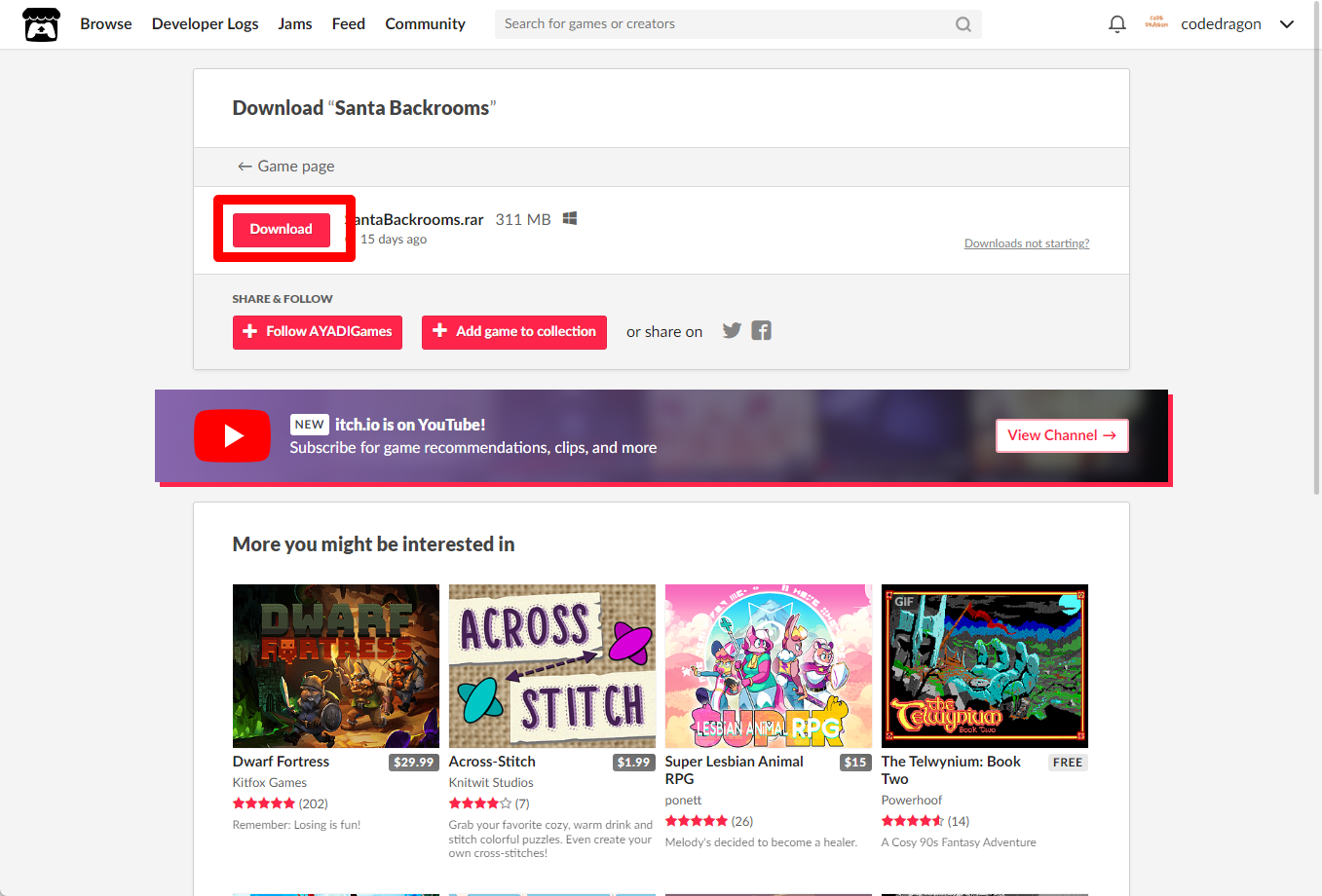Viewport: 1322px width, 896px height.
Task: Open the Feed page
Action: click(349, 24)
